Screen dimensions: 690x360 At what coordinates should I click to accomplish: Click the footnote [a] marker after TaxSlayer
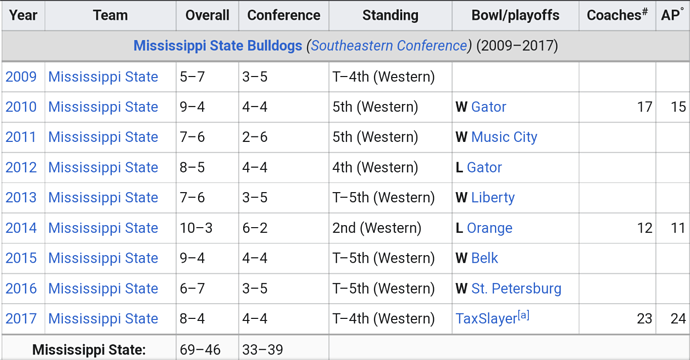(x=523, y=315)
